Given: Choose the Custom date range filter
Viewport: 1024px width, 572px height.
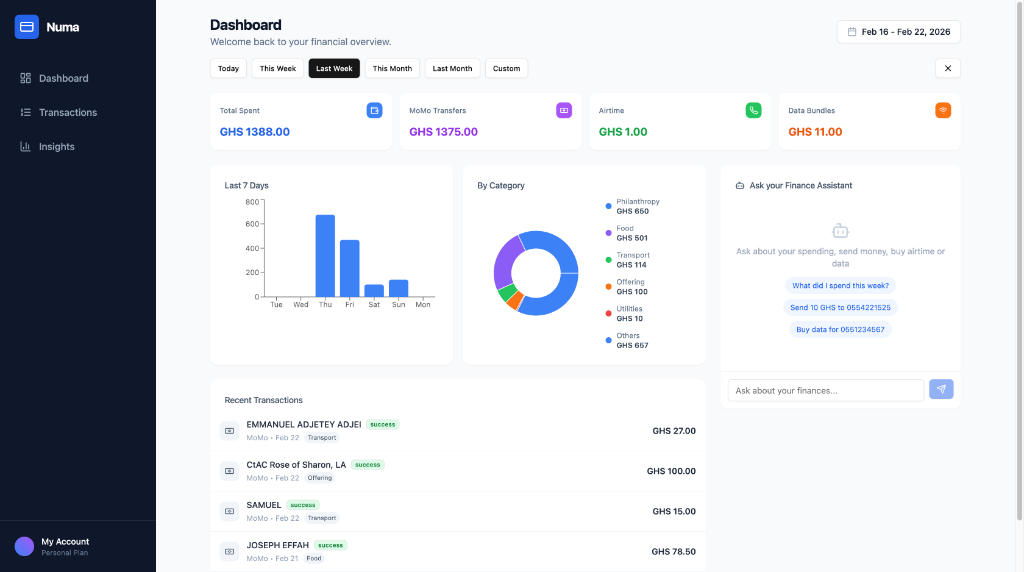Looking at the screenshot, I should point(507,69).
